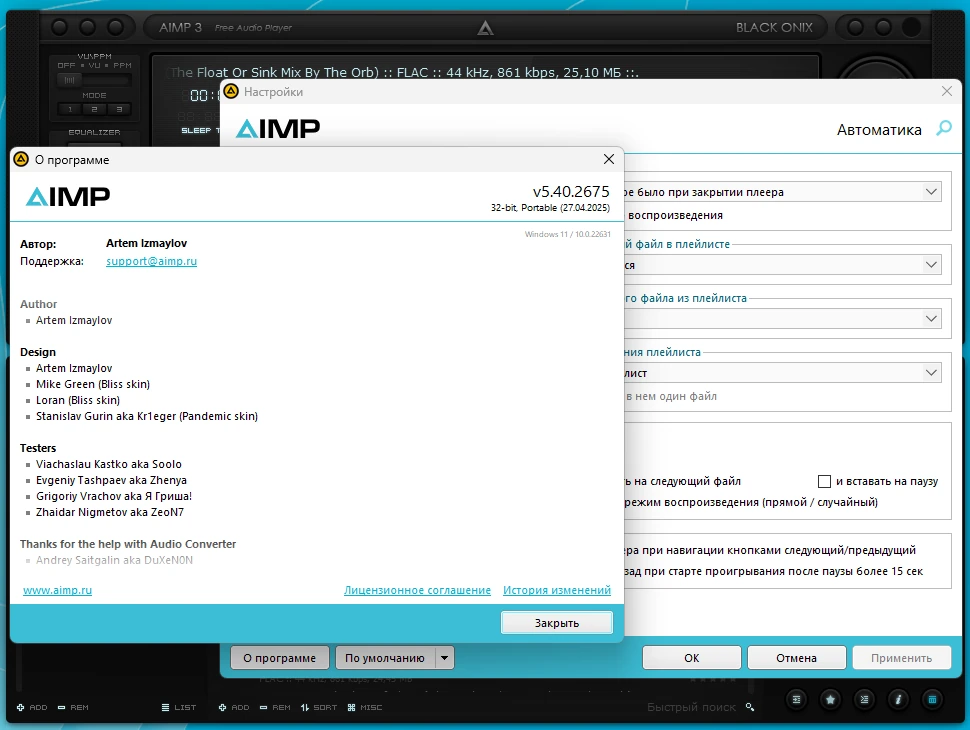Viewport: 970px width, 730px height.
Task: Click the AIMP logo in the Настройки window header
Action: pyautogui.click(x=278, y=129)
